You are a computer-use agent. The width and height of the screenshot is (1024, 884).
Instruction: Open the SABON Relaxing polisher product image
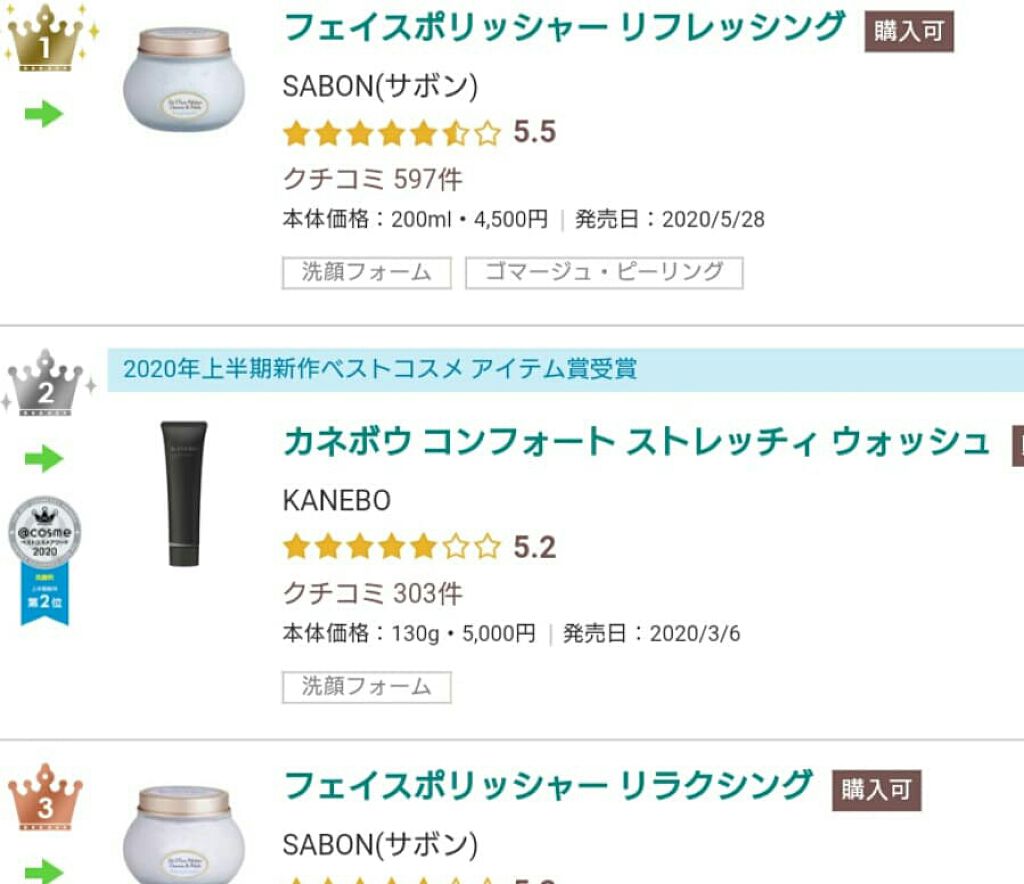(x=183, y=834)
